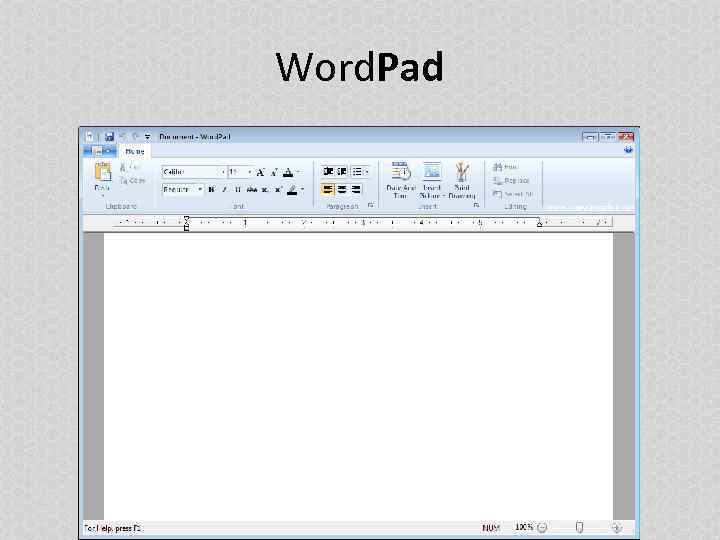Click the right indent marker on the ruler

pos(540,224)
